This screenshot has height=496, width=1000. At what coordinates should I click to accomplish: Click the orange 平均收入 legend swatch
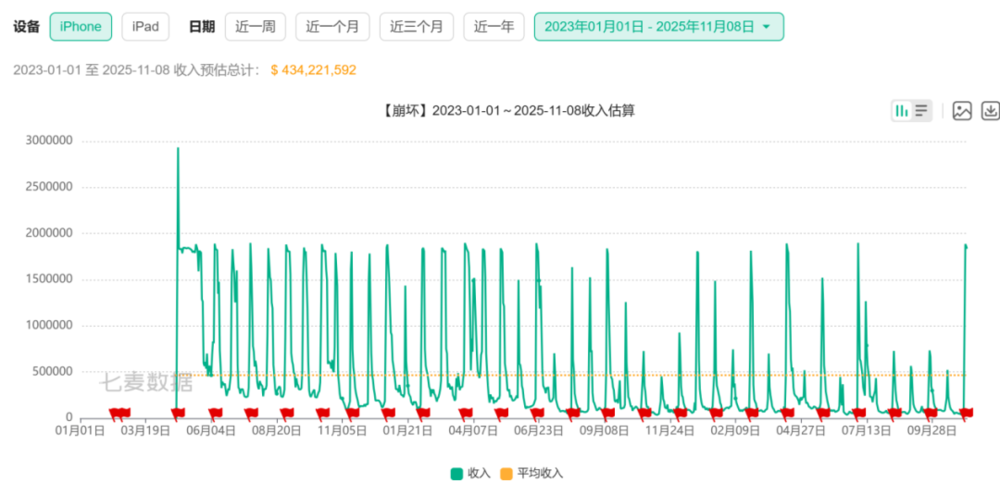506,473
